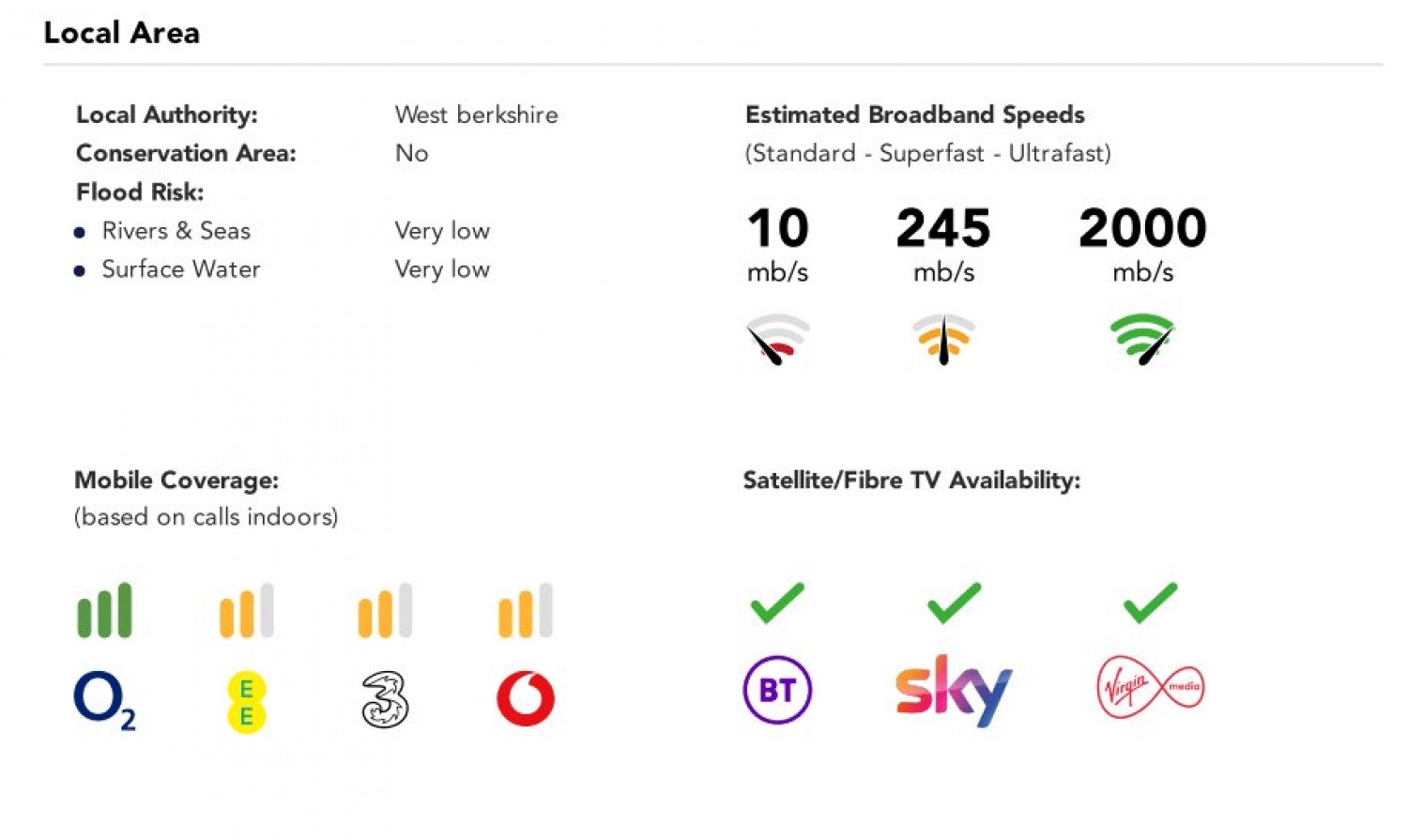
Task: Click the Three network logo
Action: point(385,699)
